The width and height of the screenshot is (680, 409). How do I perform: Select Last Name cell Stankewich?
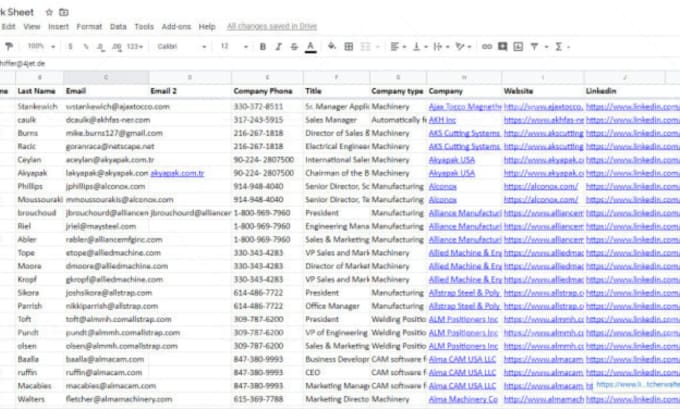(39, 106)
